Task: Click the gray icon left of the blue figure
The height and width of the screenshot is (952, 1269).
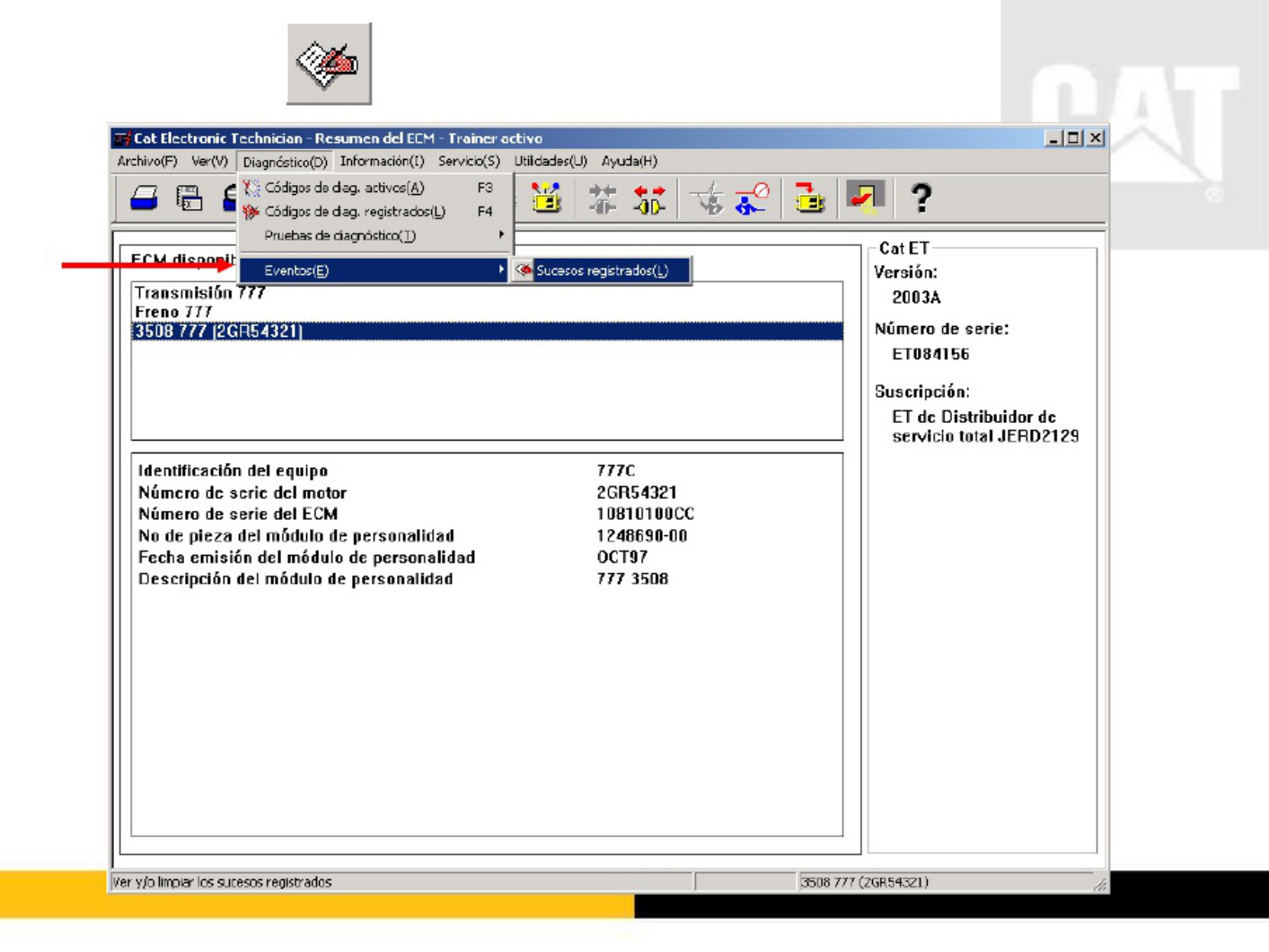Action: [709, 198]
